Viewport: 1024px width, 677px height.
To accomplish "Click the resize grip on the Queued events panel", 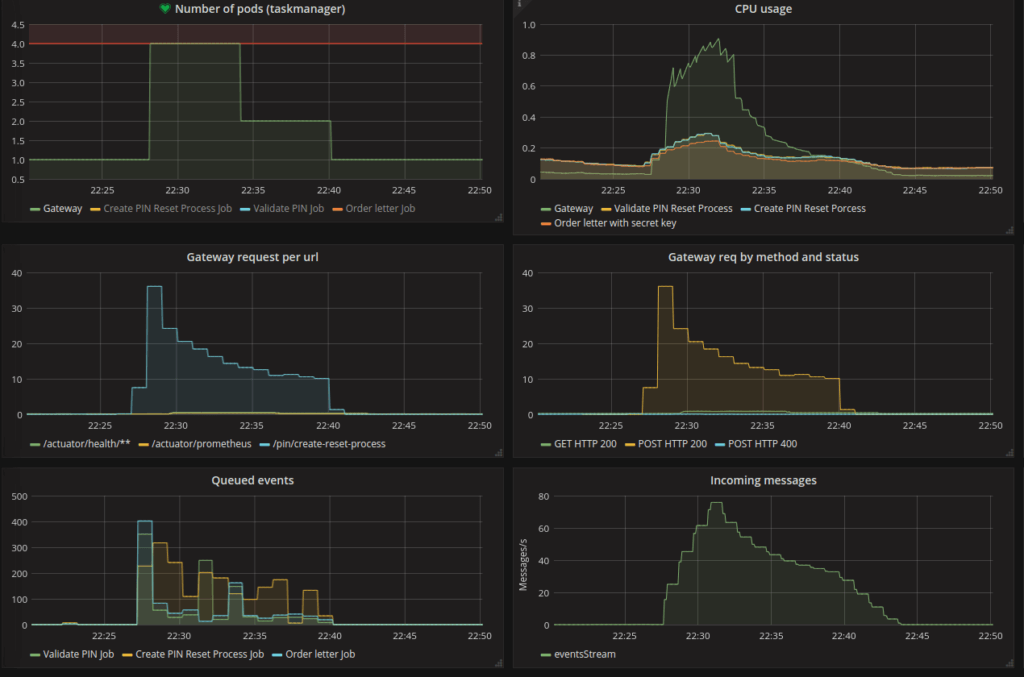I will pyautogui.click(x=498, y=661).
